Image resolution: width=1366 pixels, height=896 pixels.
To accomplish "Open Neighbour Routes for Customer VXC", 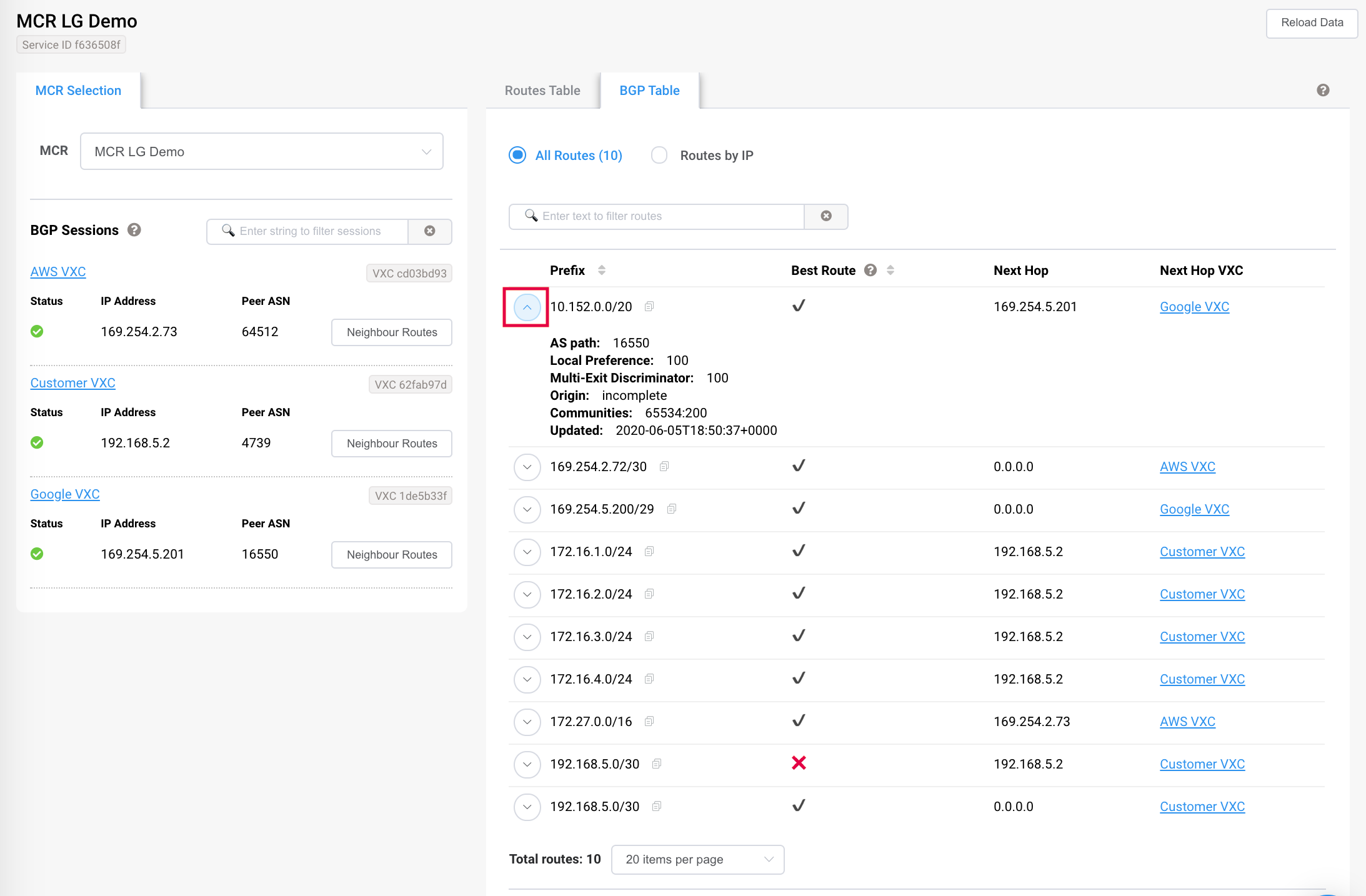I will (x=392, y=444).
